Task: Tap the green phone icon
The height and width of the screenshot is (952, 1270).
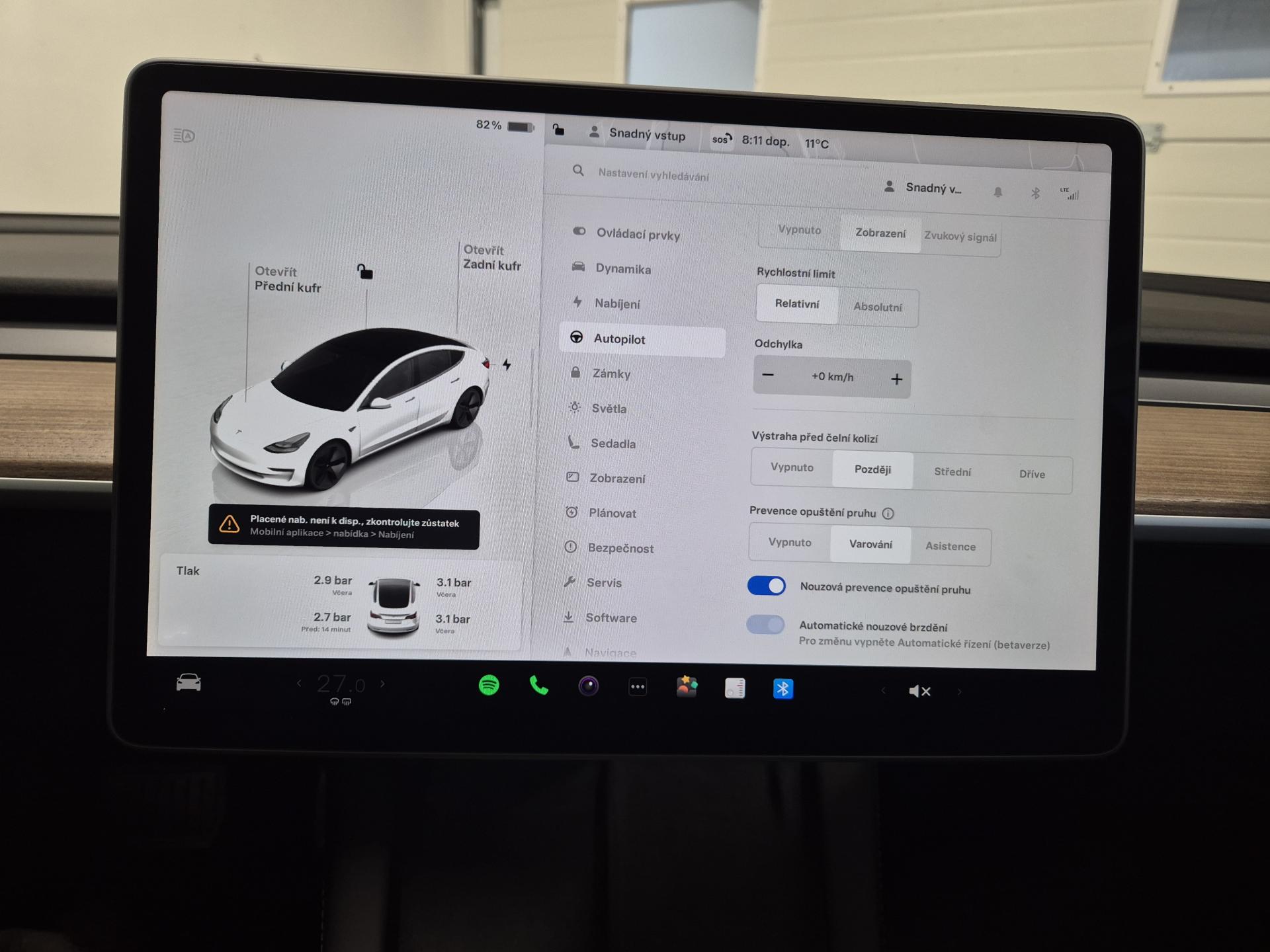Action: click(x=538, y=686)
